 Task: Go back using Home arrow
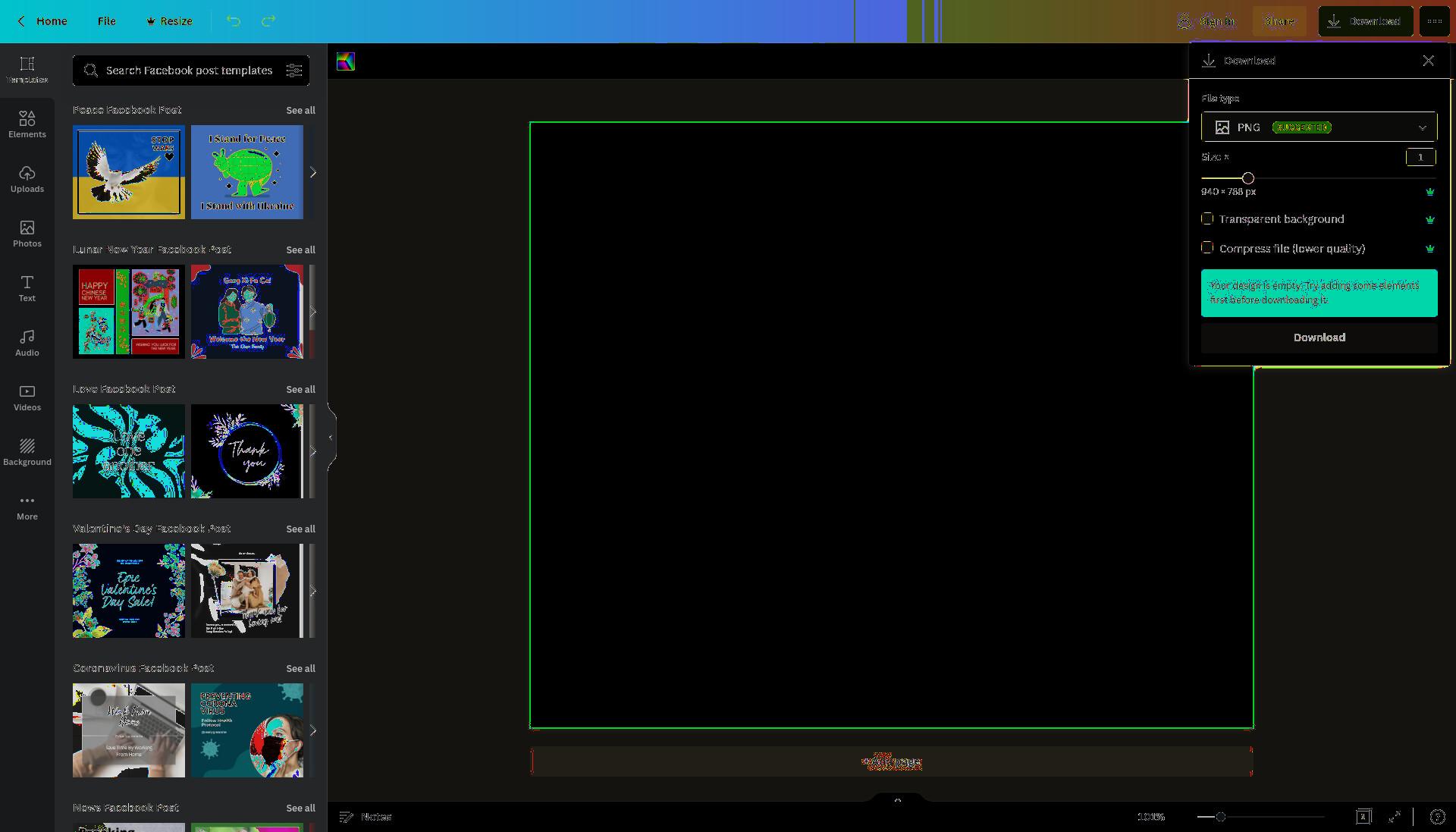pos(21,21)
